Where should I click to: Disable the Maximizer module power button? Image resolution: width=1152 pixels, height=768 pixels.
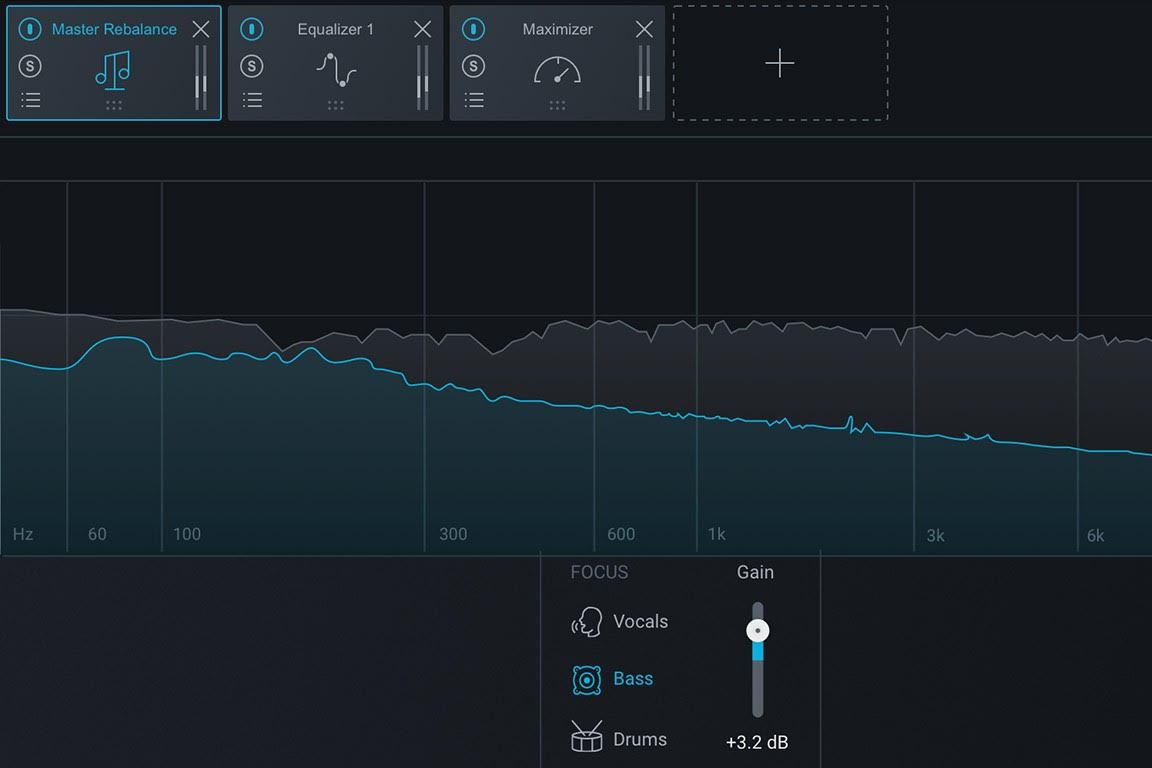tap(474, 29)
